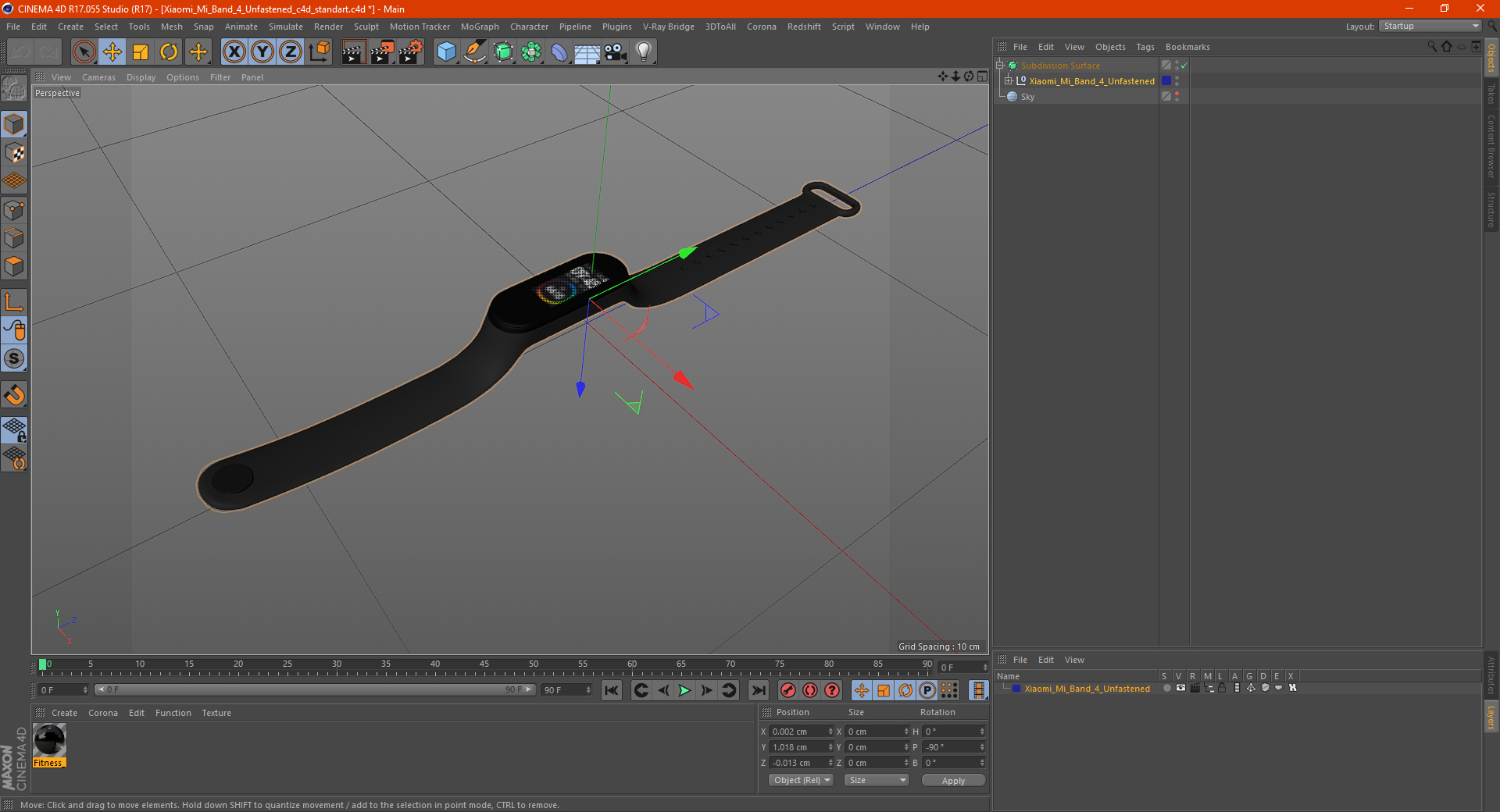Screen dimensions: 1500x812
Task: Open the MoGraph array objects icon
Action: pyautogui.click(x=531, y=52)
